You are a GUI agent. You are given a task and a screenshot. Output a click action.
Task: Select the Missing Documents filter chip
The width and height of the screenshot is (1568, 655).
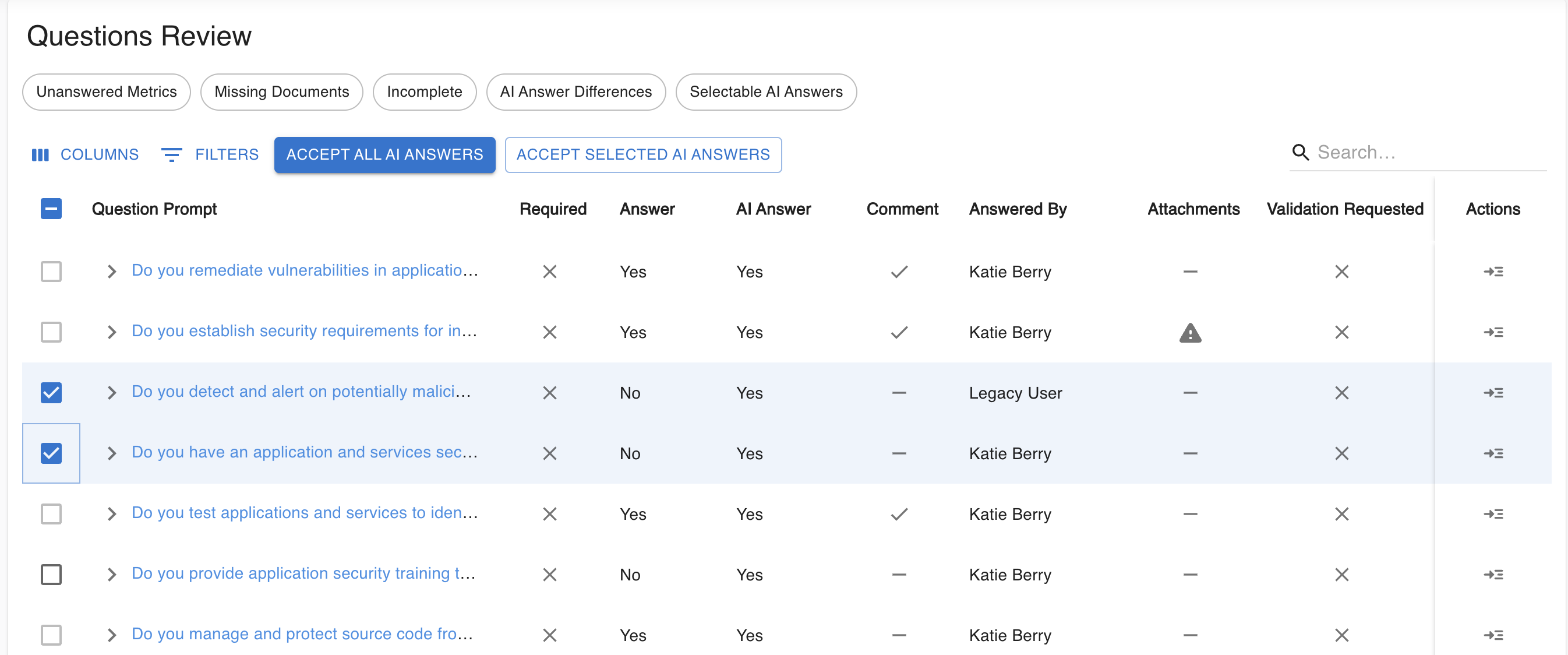pyautogui.click(x=282, y=92)
